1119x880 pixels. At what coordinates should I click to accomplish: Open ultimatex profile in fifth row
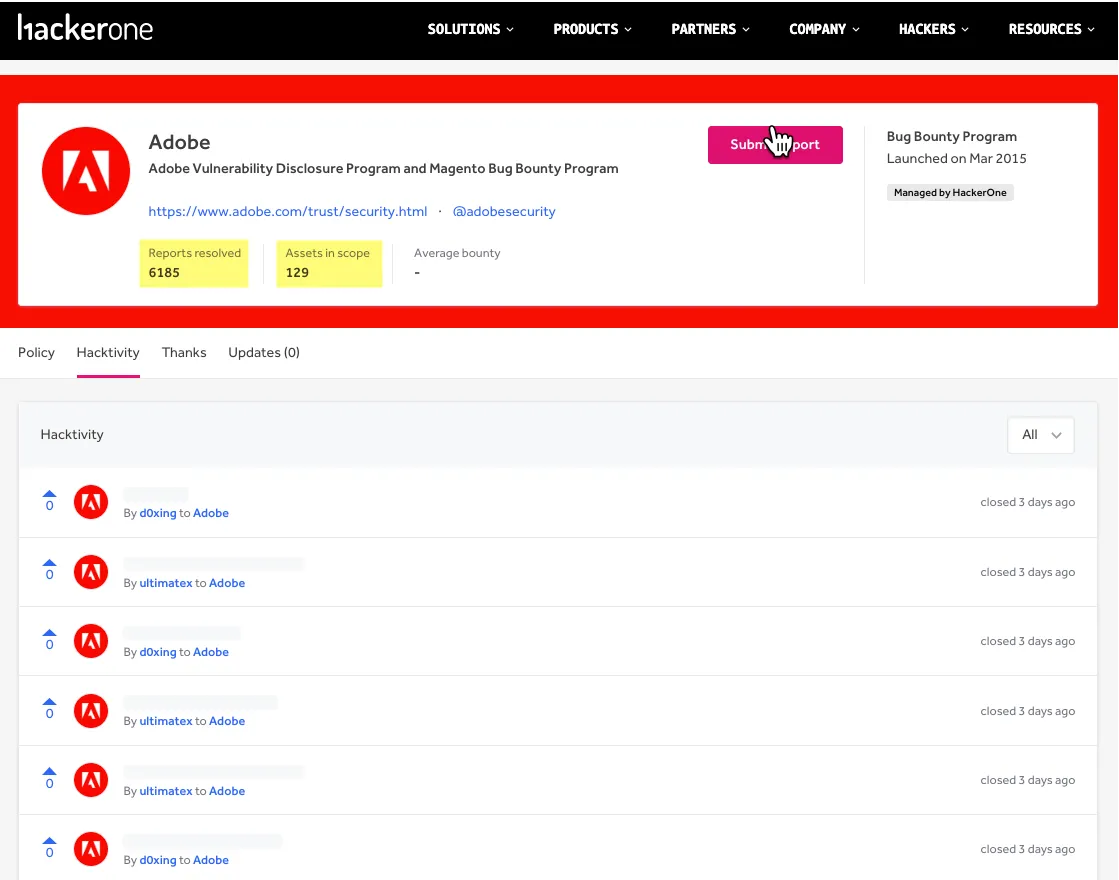pos(166,792)
